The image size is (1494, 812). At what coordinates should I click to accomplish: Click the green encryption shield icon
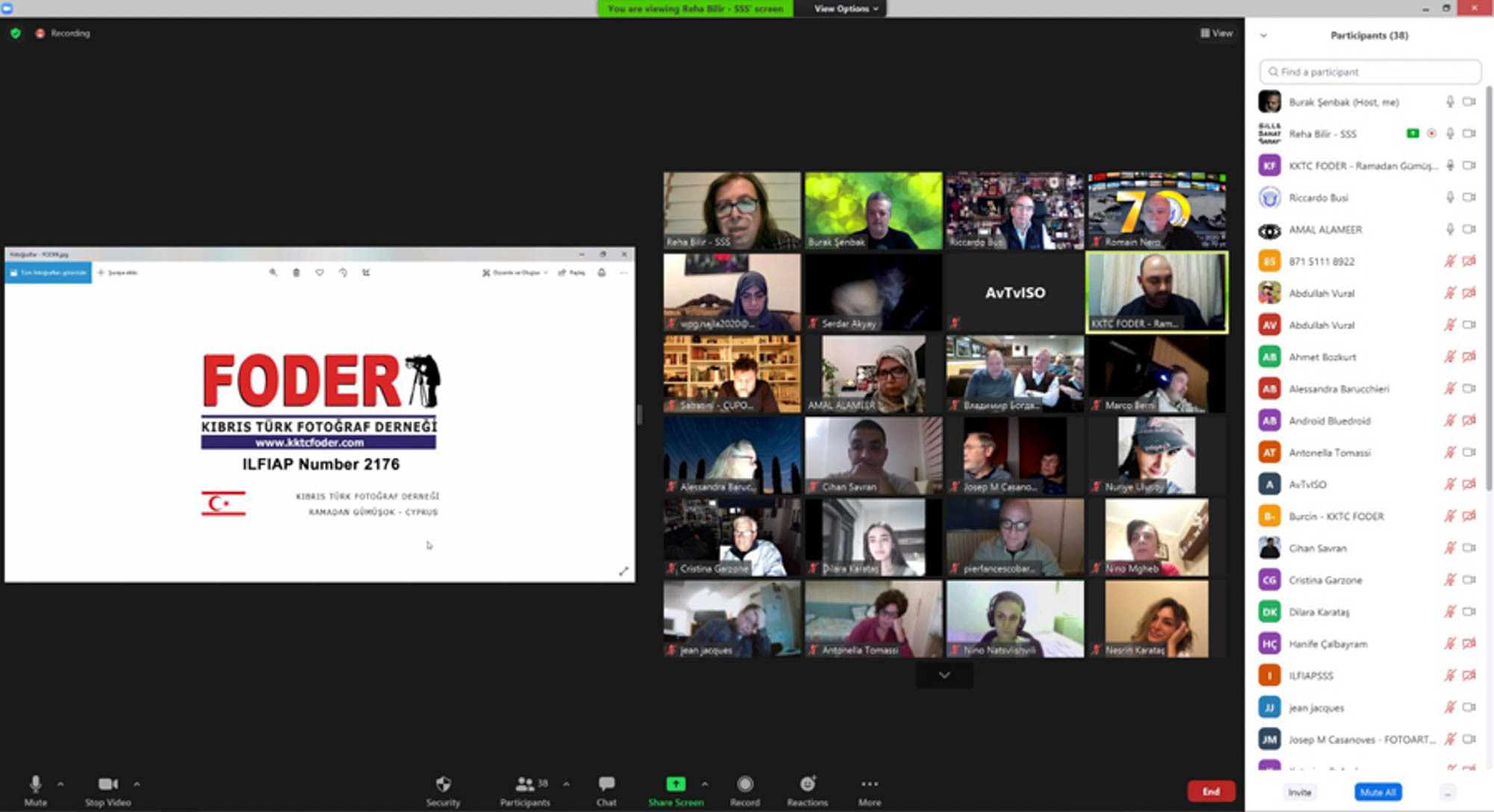pos(16,34)
